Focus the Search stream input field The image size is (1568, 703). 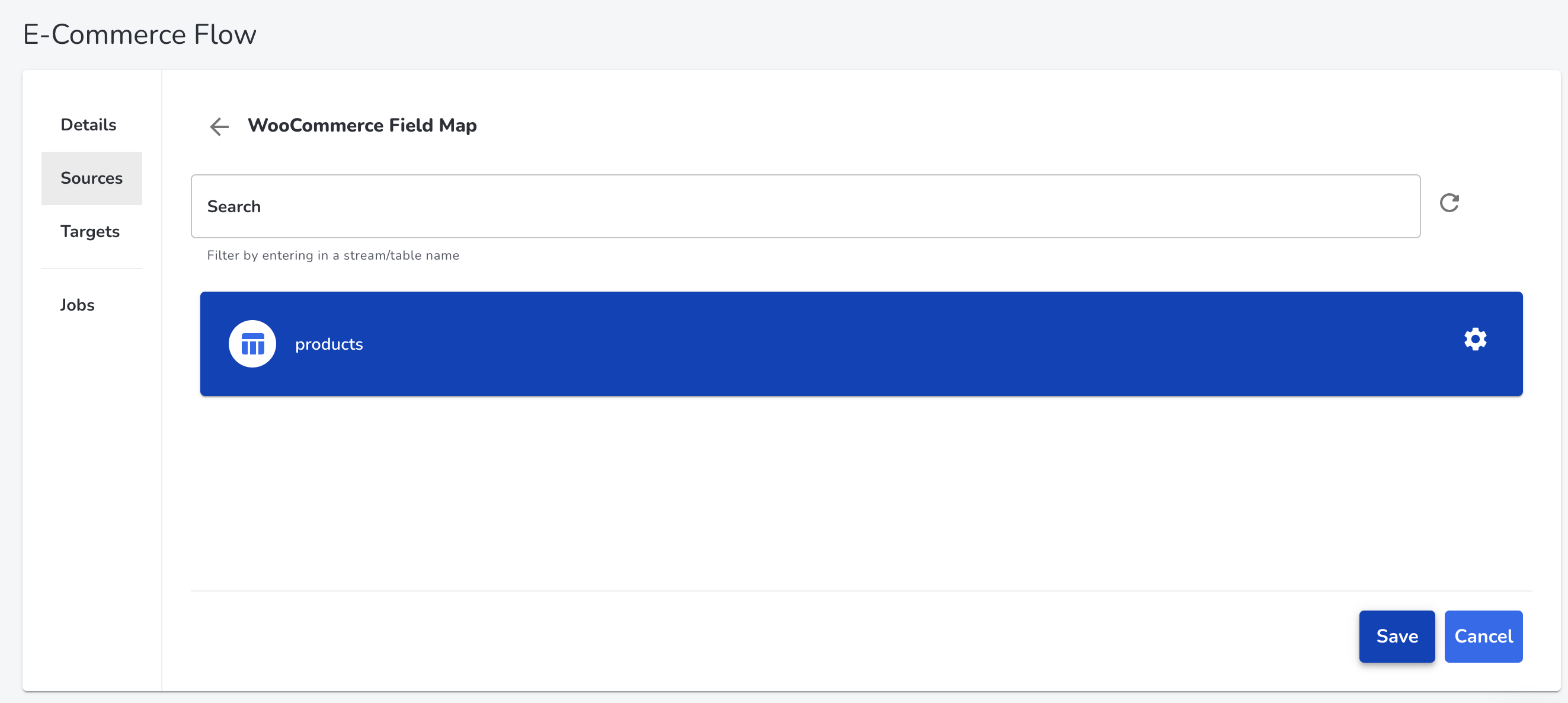tap(805, 206)
